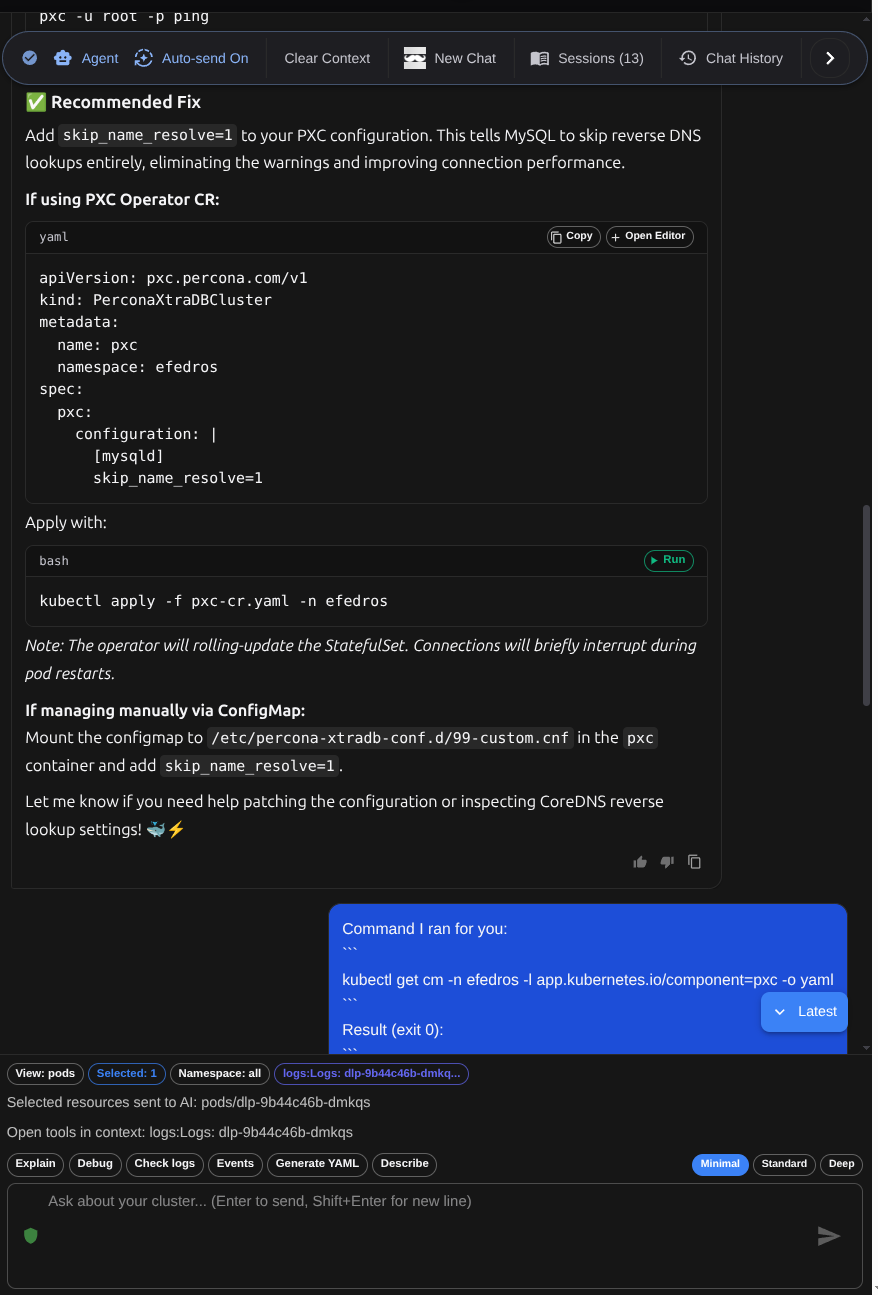This screenshot has height=1295, width=878.
Task: Select Standard response depth
Action: 784,1164
